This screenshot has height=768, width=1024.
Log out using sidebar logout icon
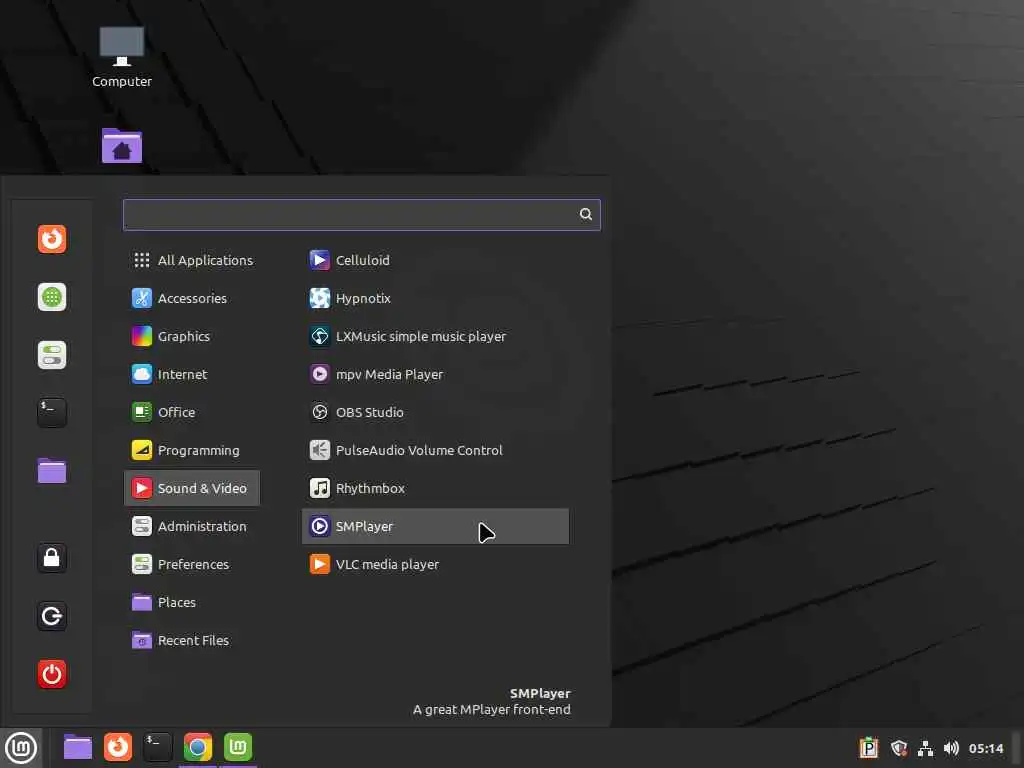click(x=52, y=616)
